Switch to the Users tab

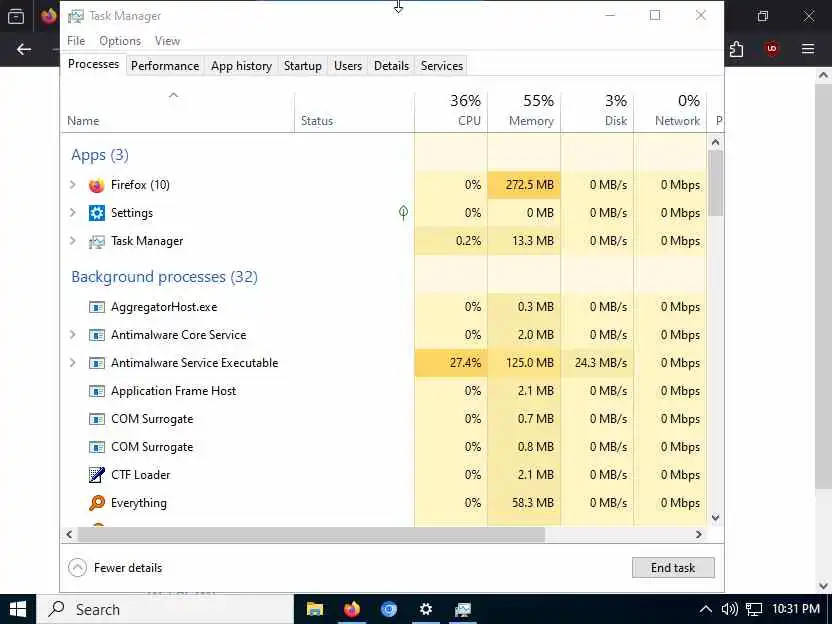[348, 66]
